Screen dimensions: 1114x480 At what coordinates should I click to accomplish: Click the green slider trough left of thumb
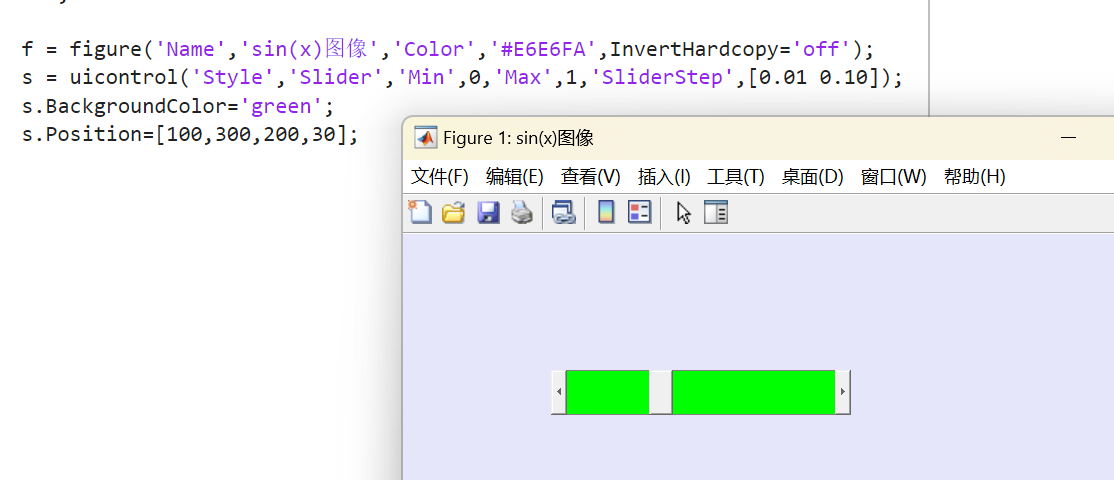(x=607, y=392)
